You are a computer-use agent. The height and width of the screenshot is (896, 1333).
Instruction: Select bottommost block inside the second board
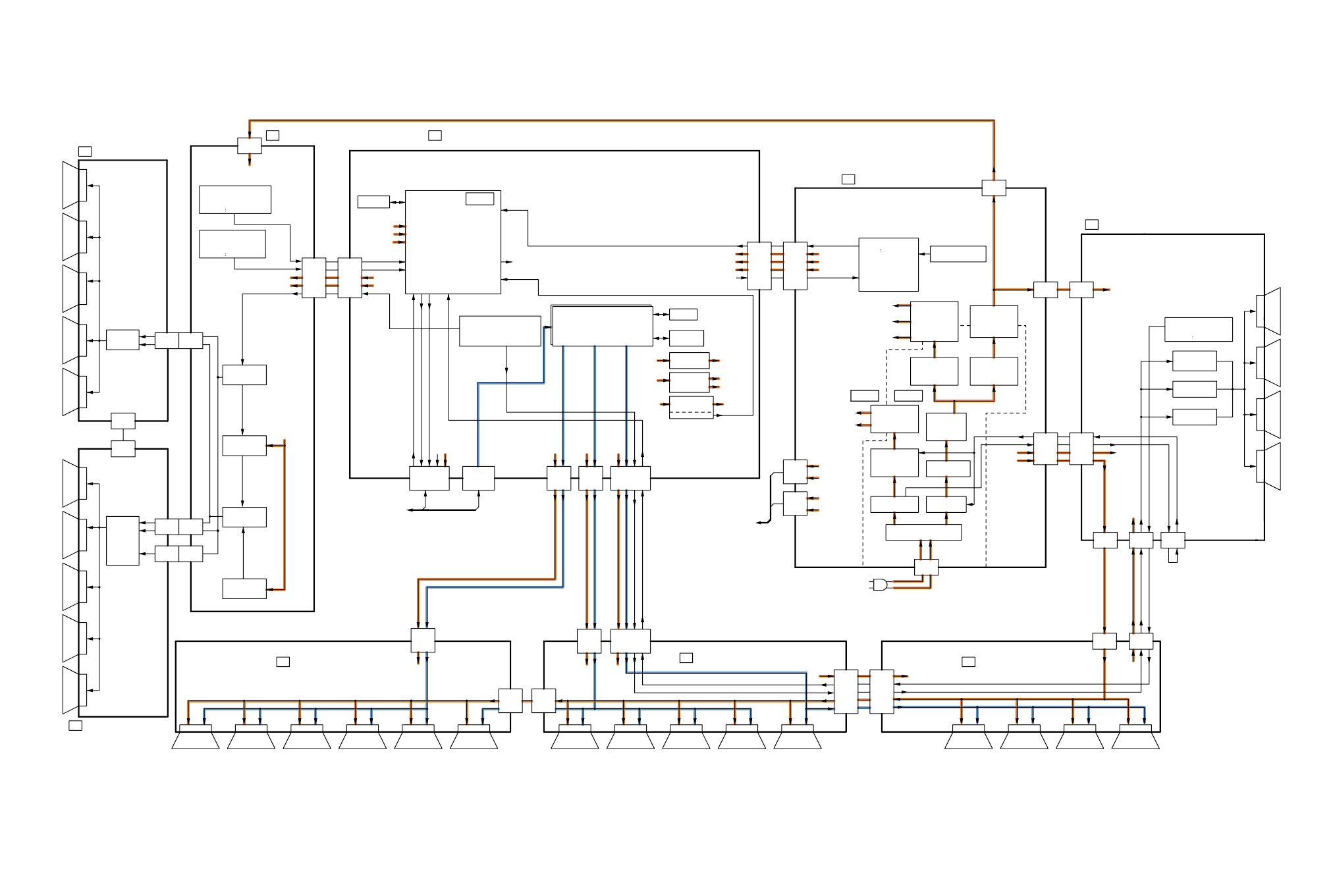(244, 589)
